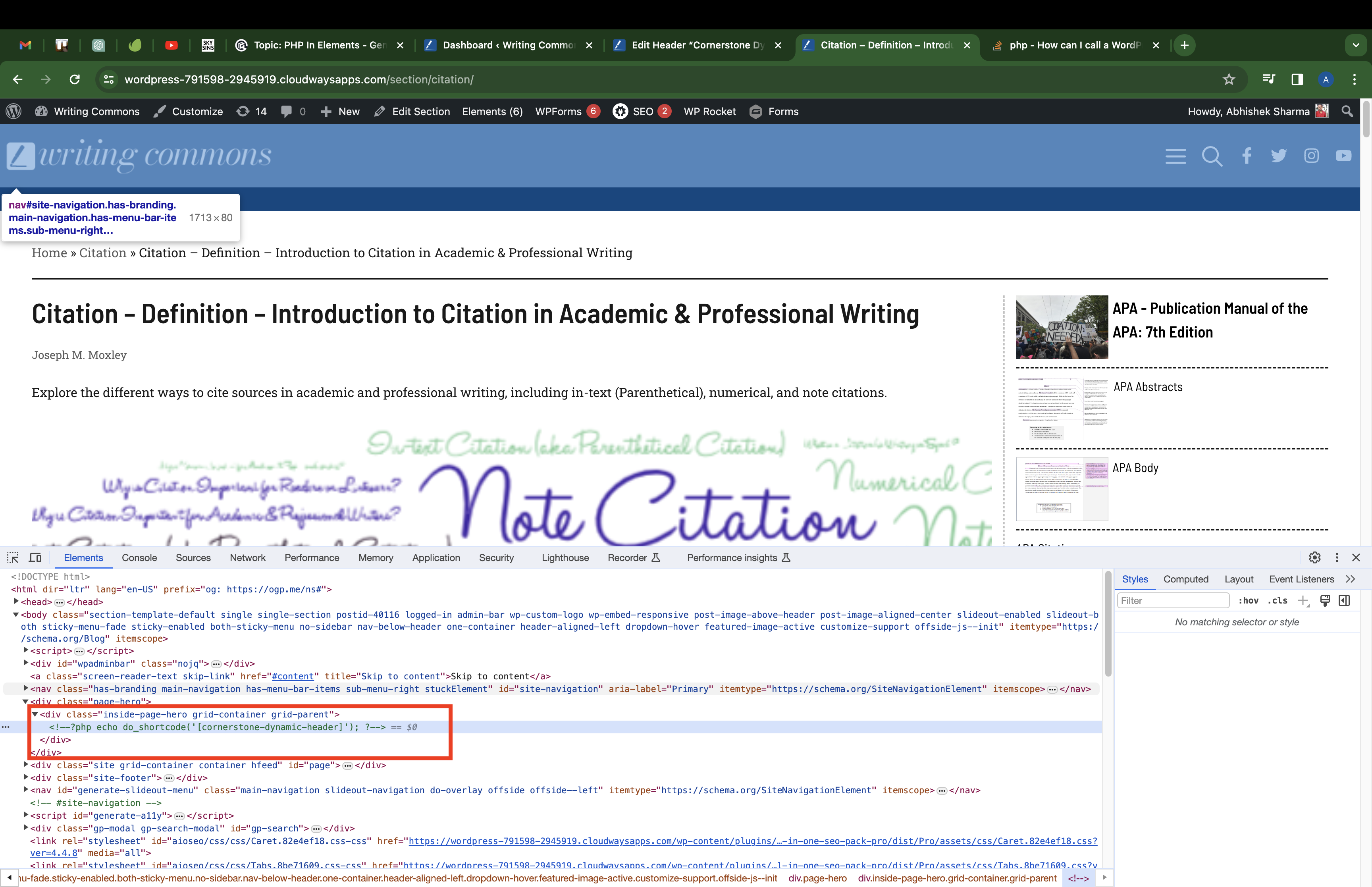Image resolution: width=1372 pixels, height=887 pixels.
Task: Click the Styles filter input field
Action: point(1173,601)
